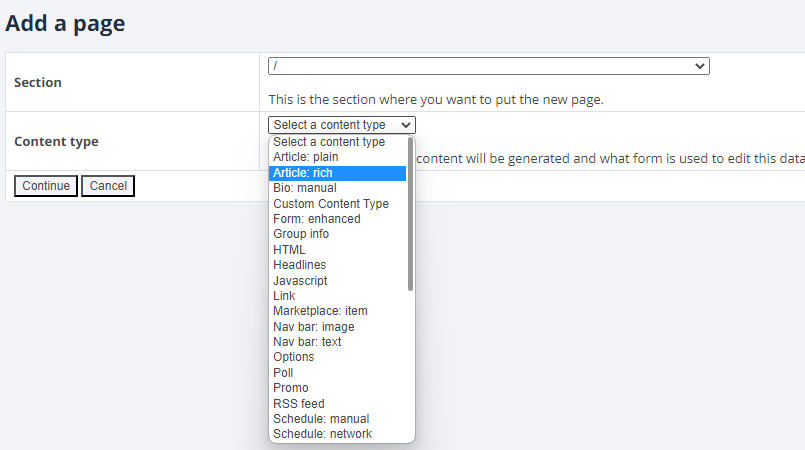This screenshot has width=805, height=450.
Task: Click the Cancel button
Action: (x=108, y=186)
